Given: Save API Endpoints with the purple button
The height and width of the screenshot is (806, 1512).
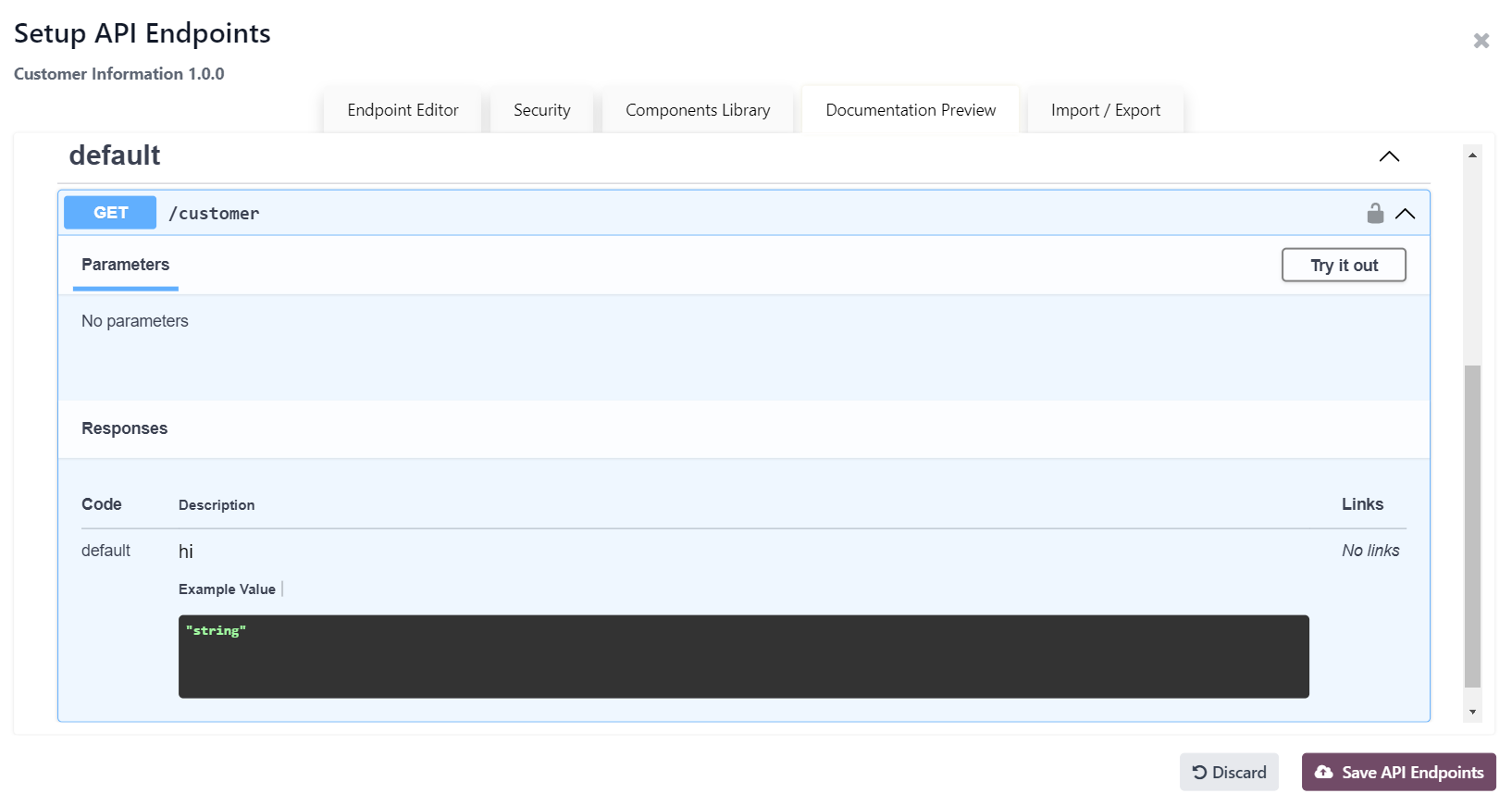Looking at the screenshot, I should click(x=1398, y=772).
